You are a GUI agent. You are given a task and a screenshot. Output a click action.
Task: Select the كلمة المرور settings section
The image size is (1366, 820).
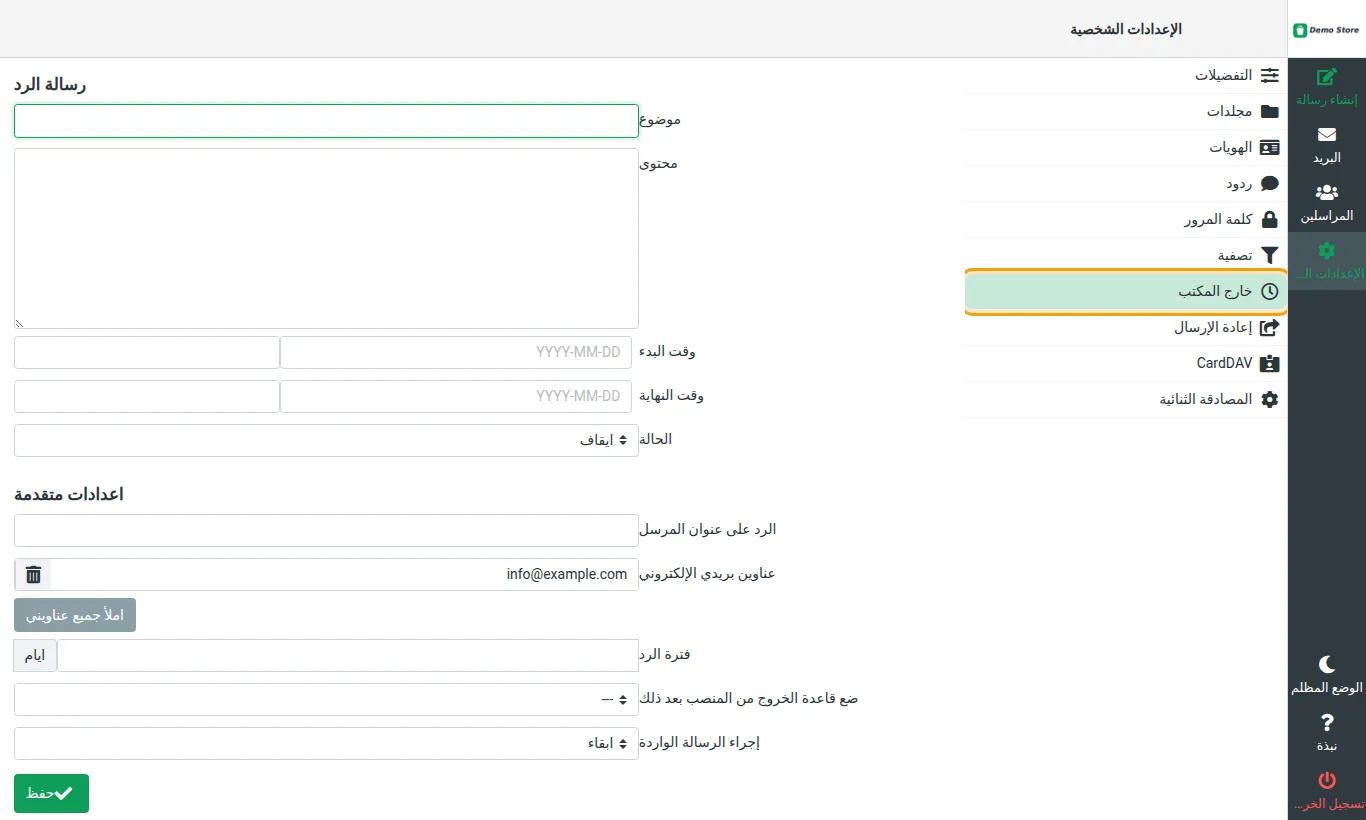click(x=1125, y=220)
